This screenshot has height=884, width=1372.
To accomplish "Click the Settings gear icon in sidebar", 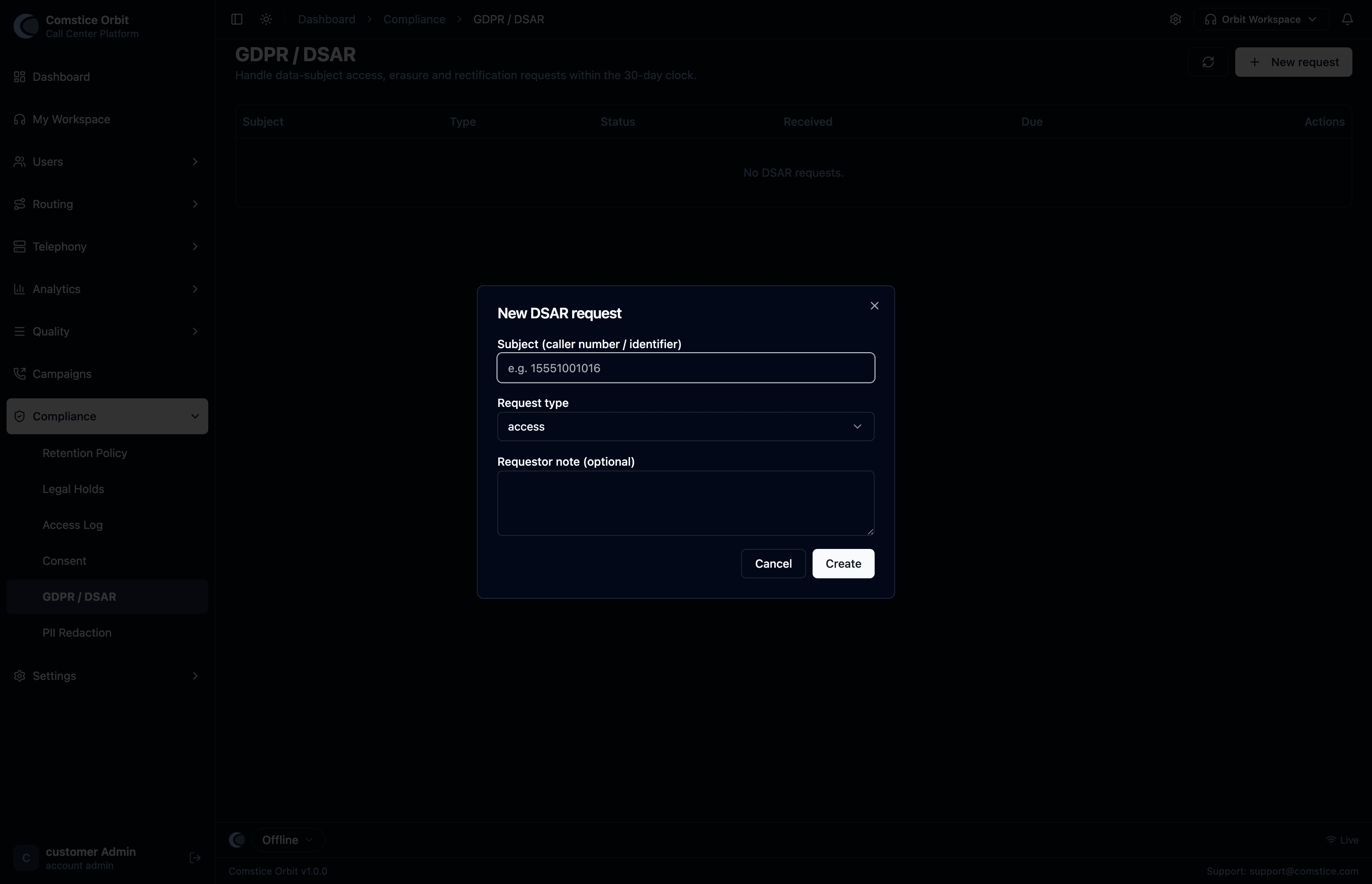I will pyautogui.click(x=20, y=676).
